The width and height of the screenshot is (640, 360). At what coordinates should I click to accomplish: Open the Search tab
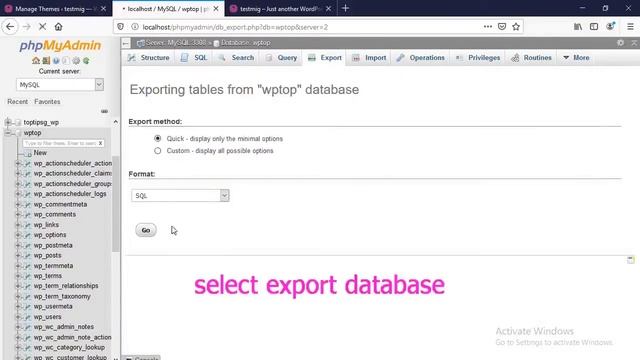[237, 58]
